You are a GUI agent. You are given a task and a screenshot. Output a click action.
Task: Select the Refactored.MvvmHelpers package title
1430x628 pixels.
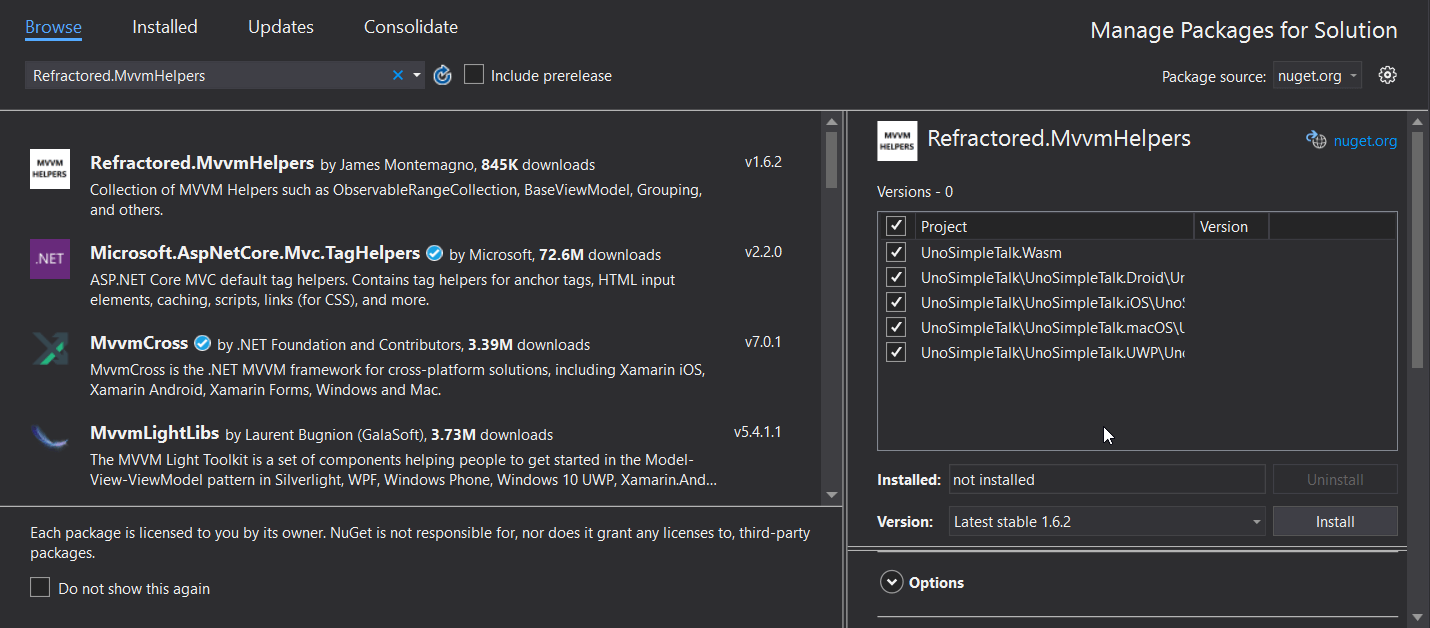pos(201,163)
